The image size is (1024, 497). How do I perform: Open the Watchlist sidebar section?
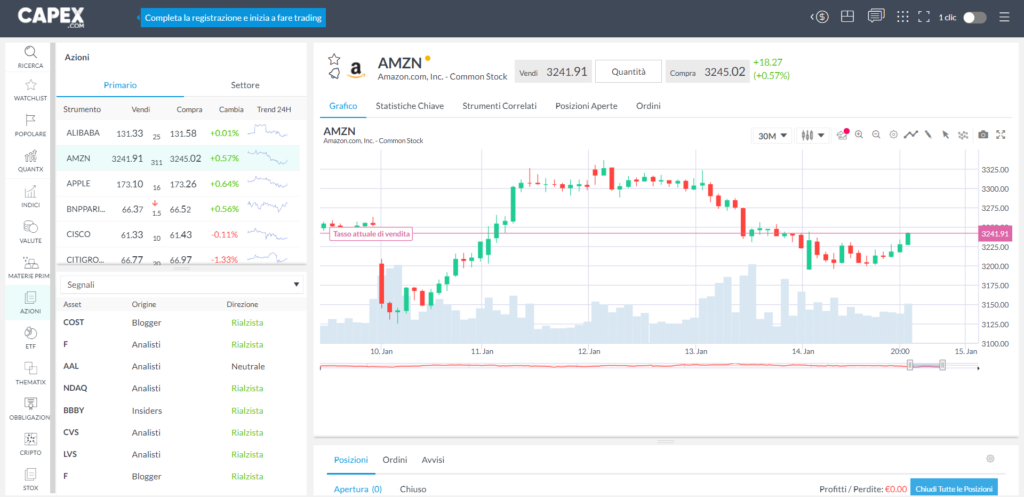point(31,90)
